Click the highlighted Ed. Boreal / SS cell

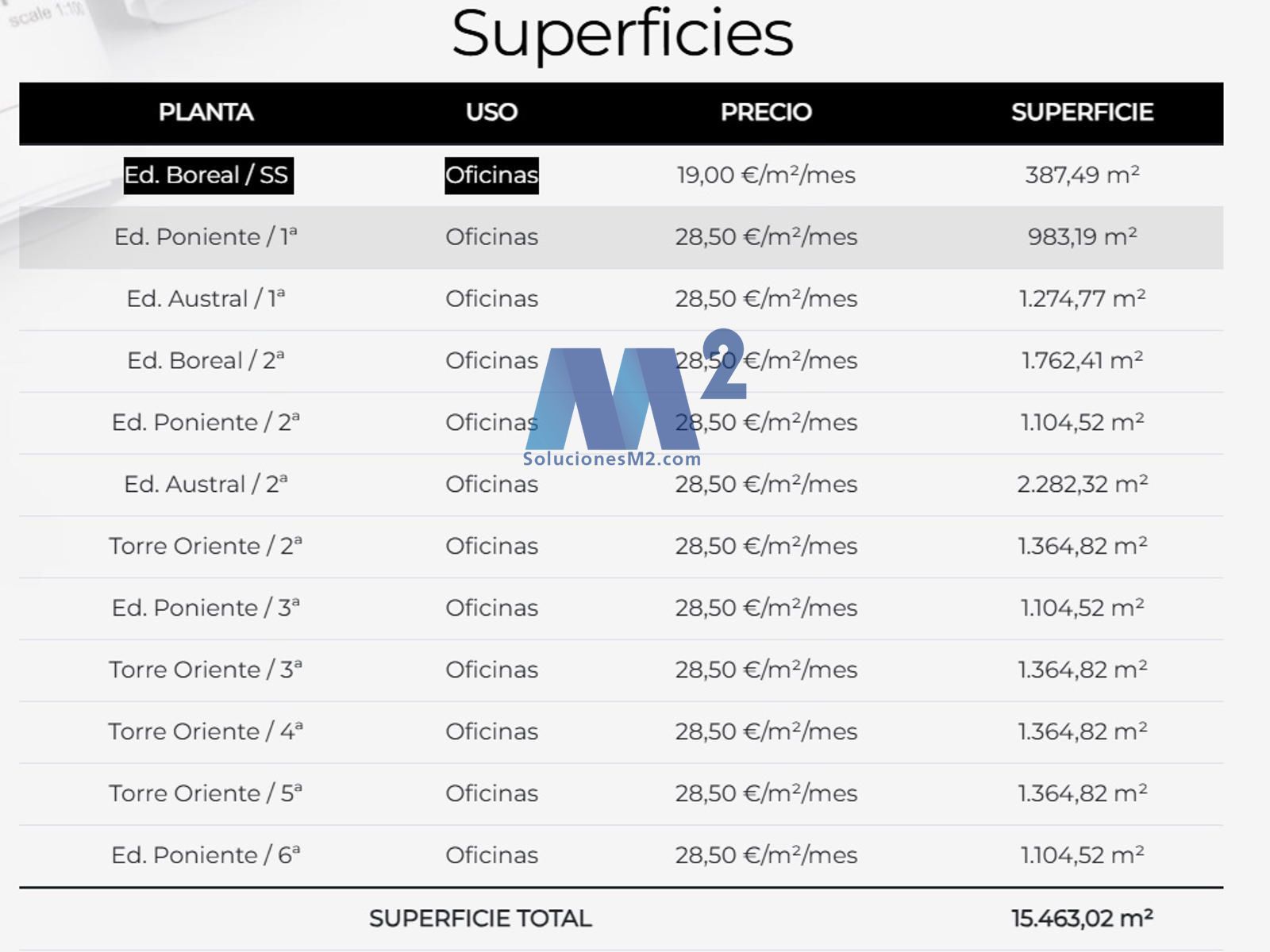coord(208,175)
